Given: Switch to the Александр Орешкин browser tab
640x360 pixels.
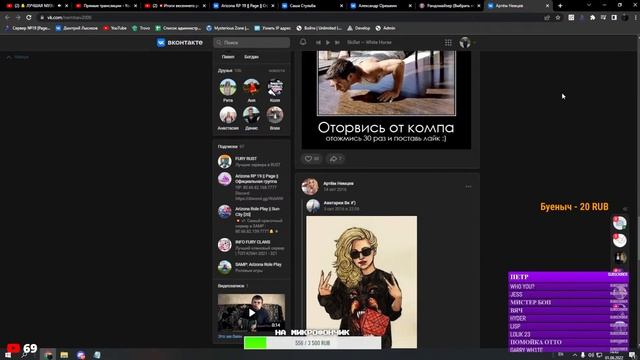Looking at the screenshot, I should point(382,6).
